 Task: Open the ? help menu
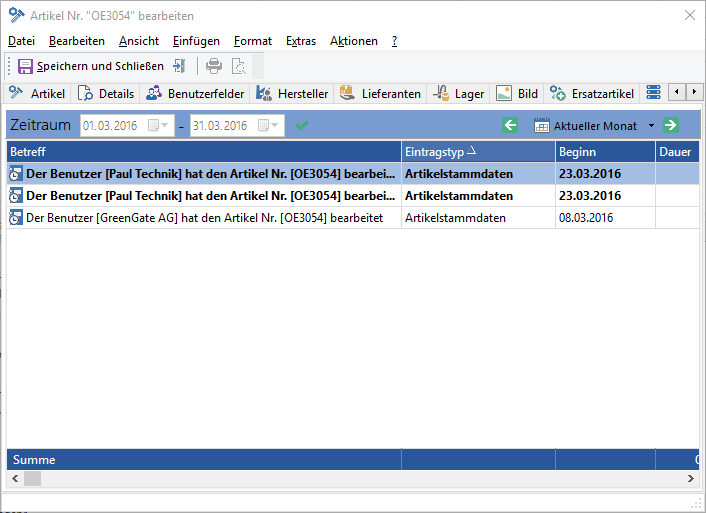394,41
